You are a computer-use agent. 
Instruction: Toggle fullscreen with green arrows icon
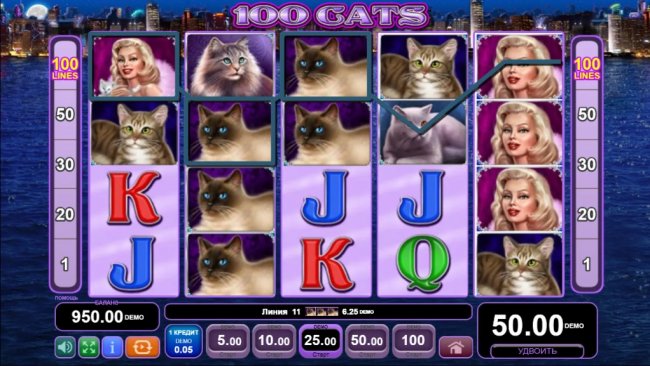89,347
